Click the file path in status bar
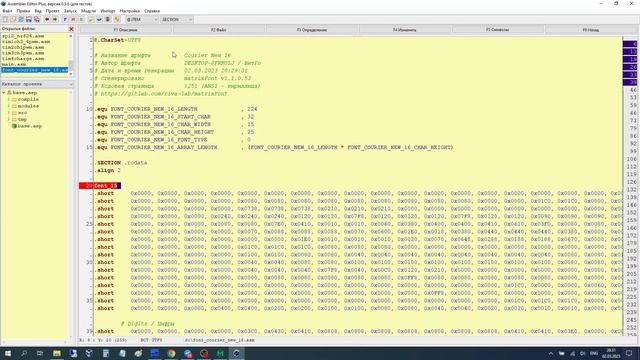This screenshot has width=640, height=360. point(220,340)
